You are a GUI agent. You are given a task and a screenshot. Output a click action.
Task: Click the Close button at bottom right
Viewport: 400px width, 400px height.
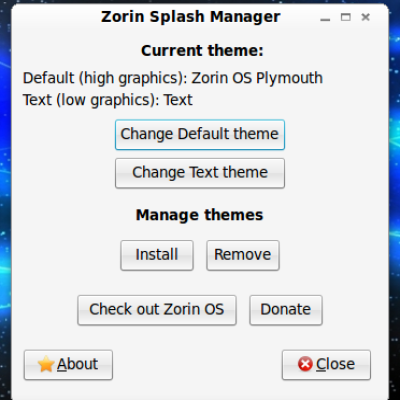pyautogui.click(x=326, y=365)
